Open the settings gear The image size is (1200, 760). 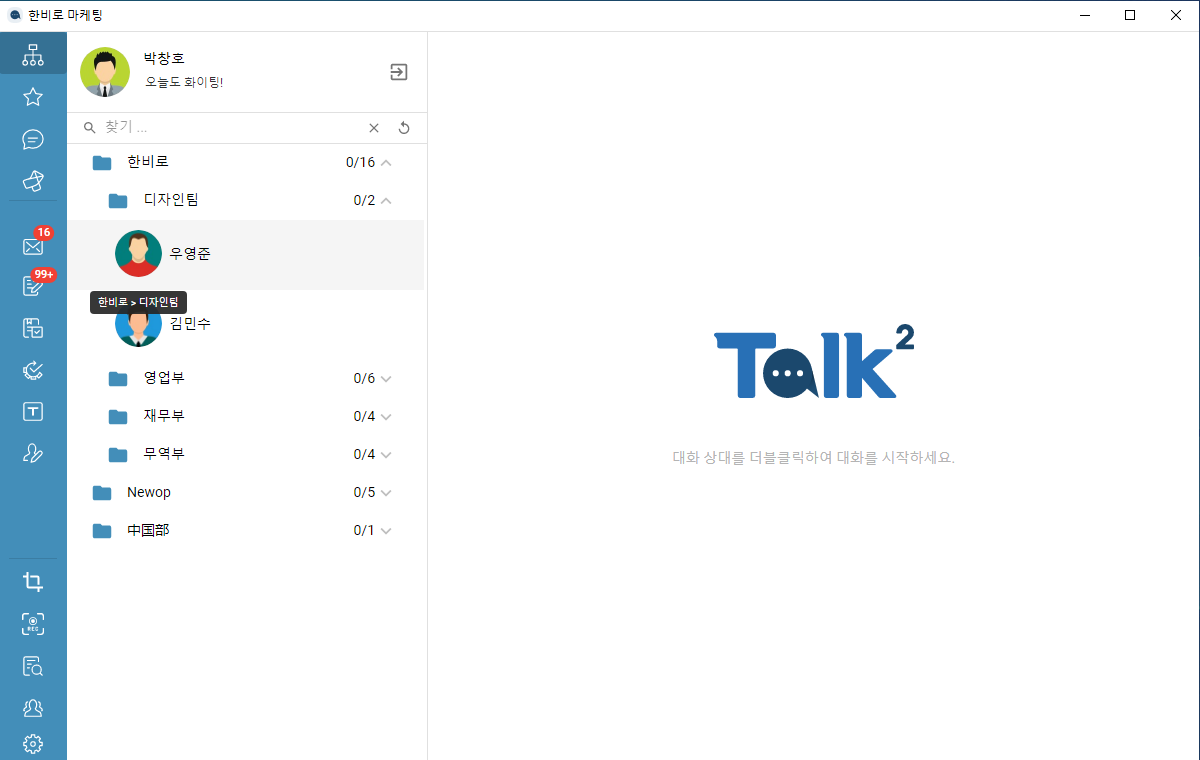click(33, 744)
